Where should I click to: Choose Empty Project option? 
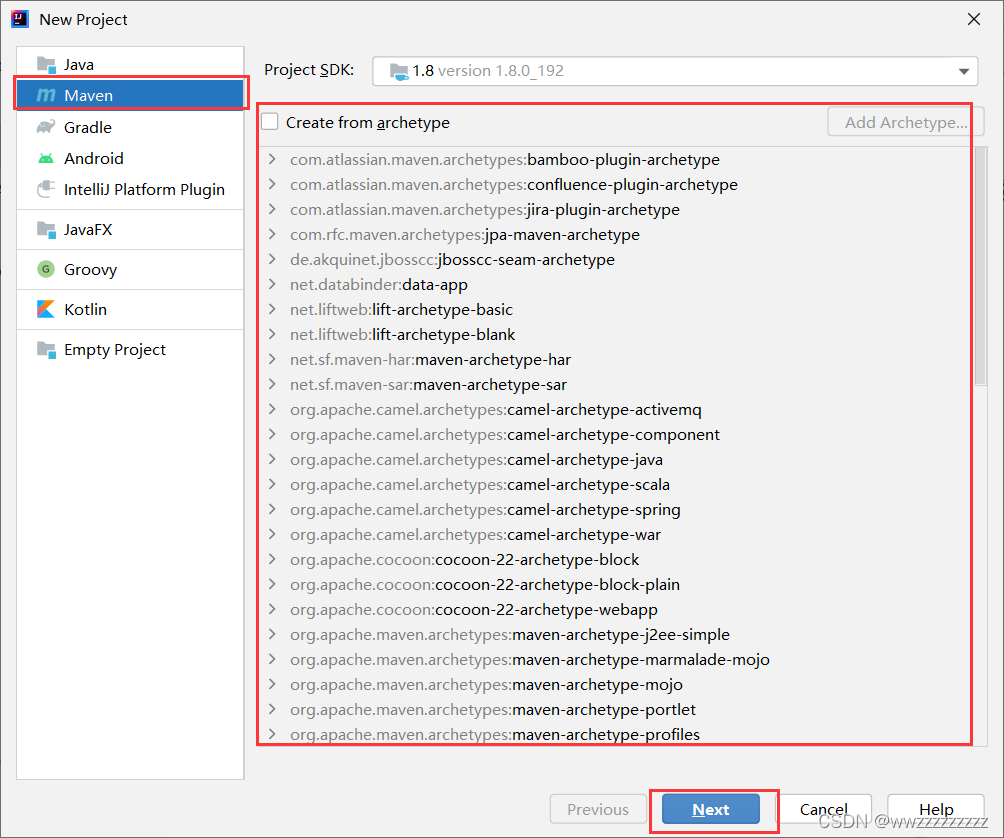[130, 350]
